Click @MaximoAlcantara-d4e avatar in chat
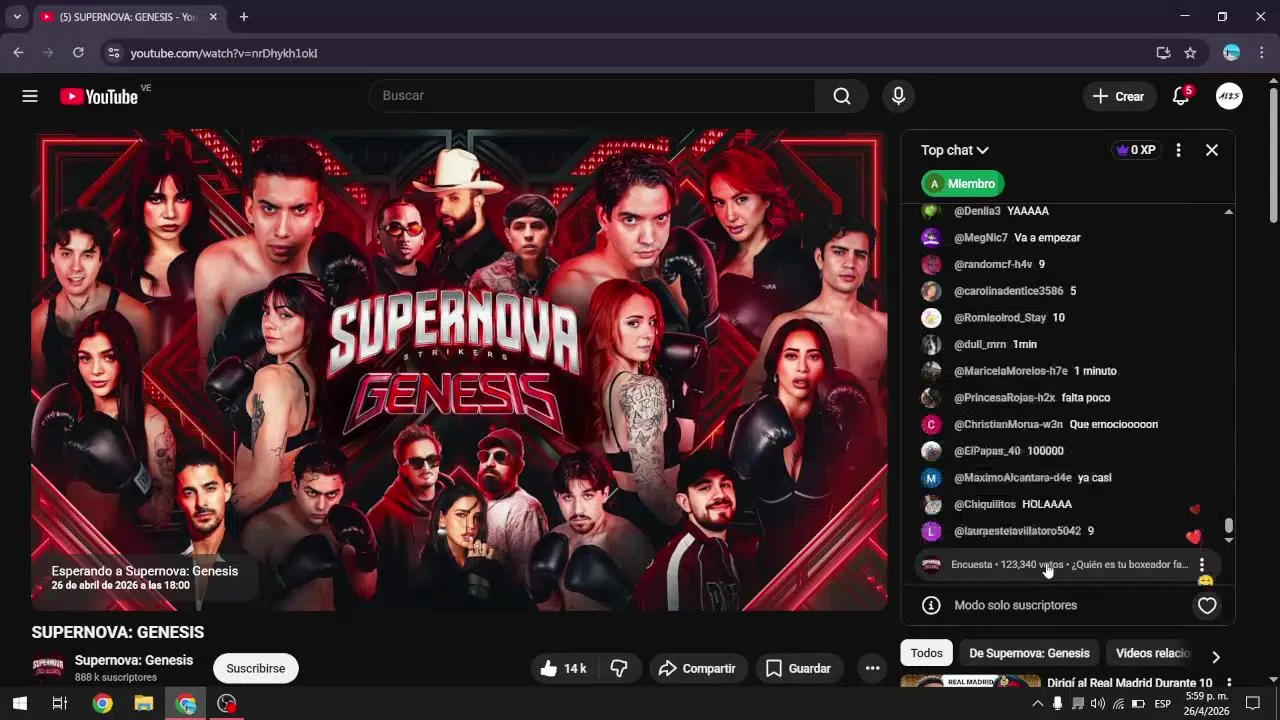The width and height of the screenshot is (1280, 720). pyautogui.click(x=931, y=478)
